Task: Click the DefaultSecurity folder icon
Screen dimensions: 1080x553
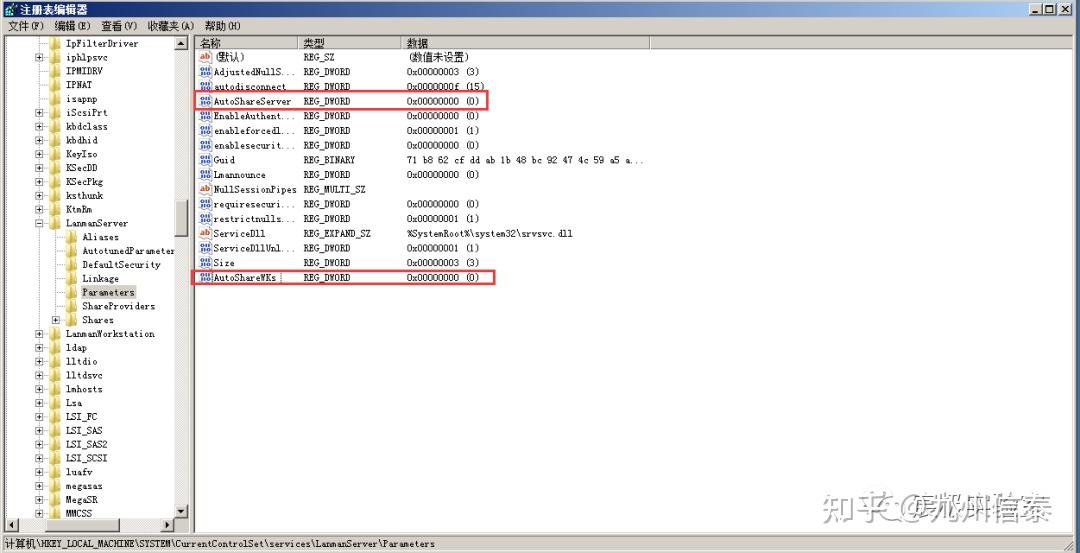Action: click(x=72, y=264)
